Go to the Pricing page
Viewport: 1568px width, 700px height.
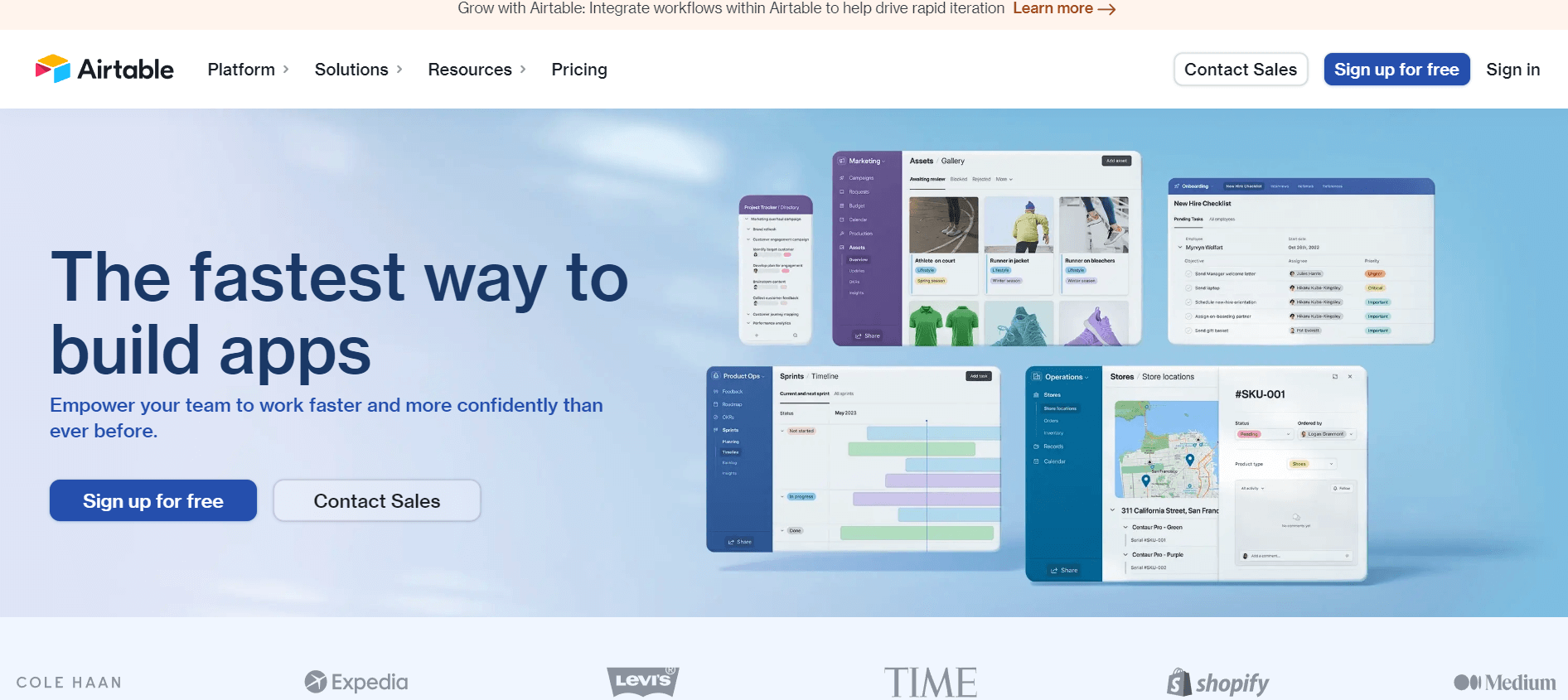coord(579,70)
